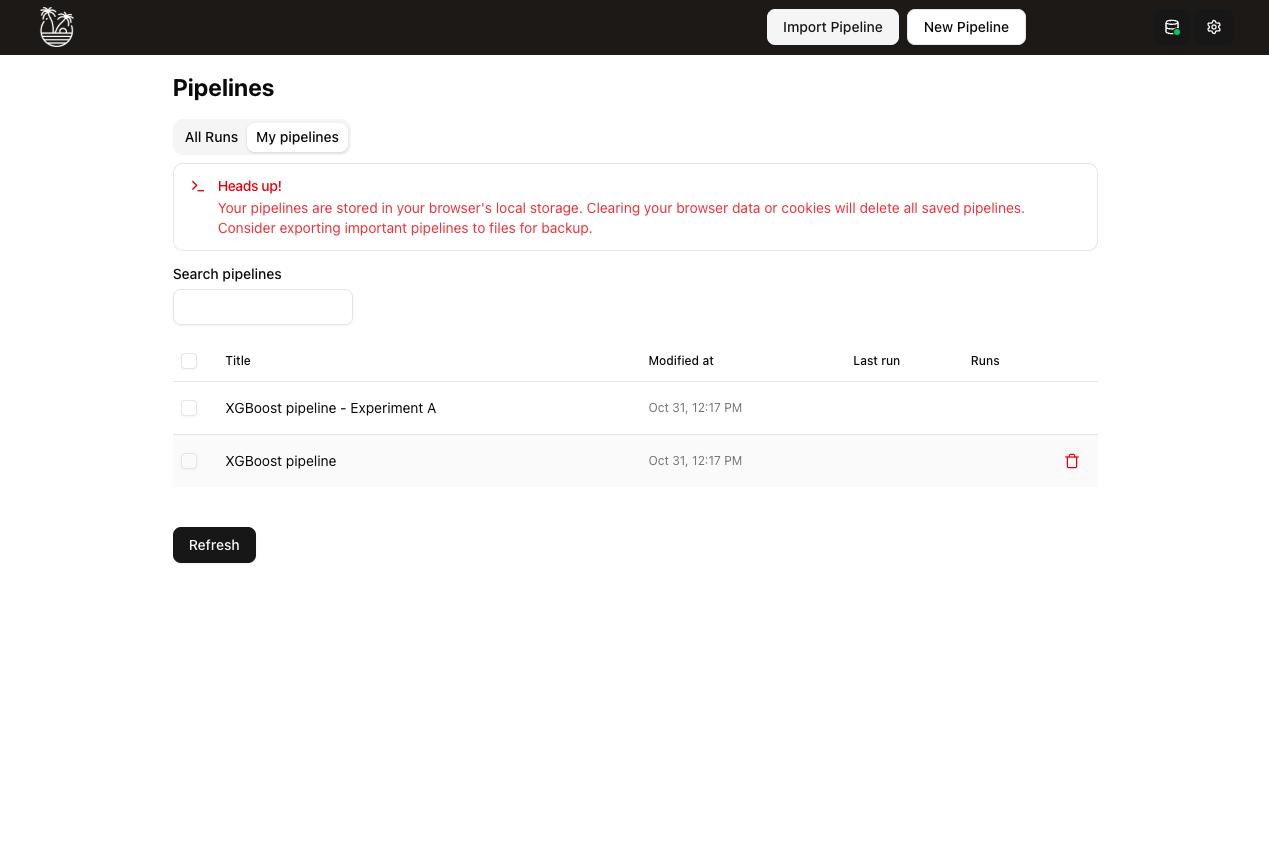This screenshot has height=845, width=1269.
Task: Focus the Search pipelines input field
Action: click(x=263, y=307)
